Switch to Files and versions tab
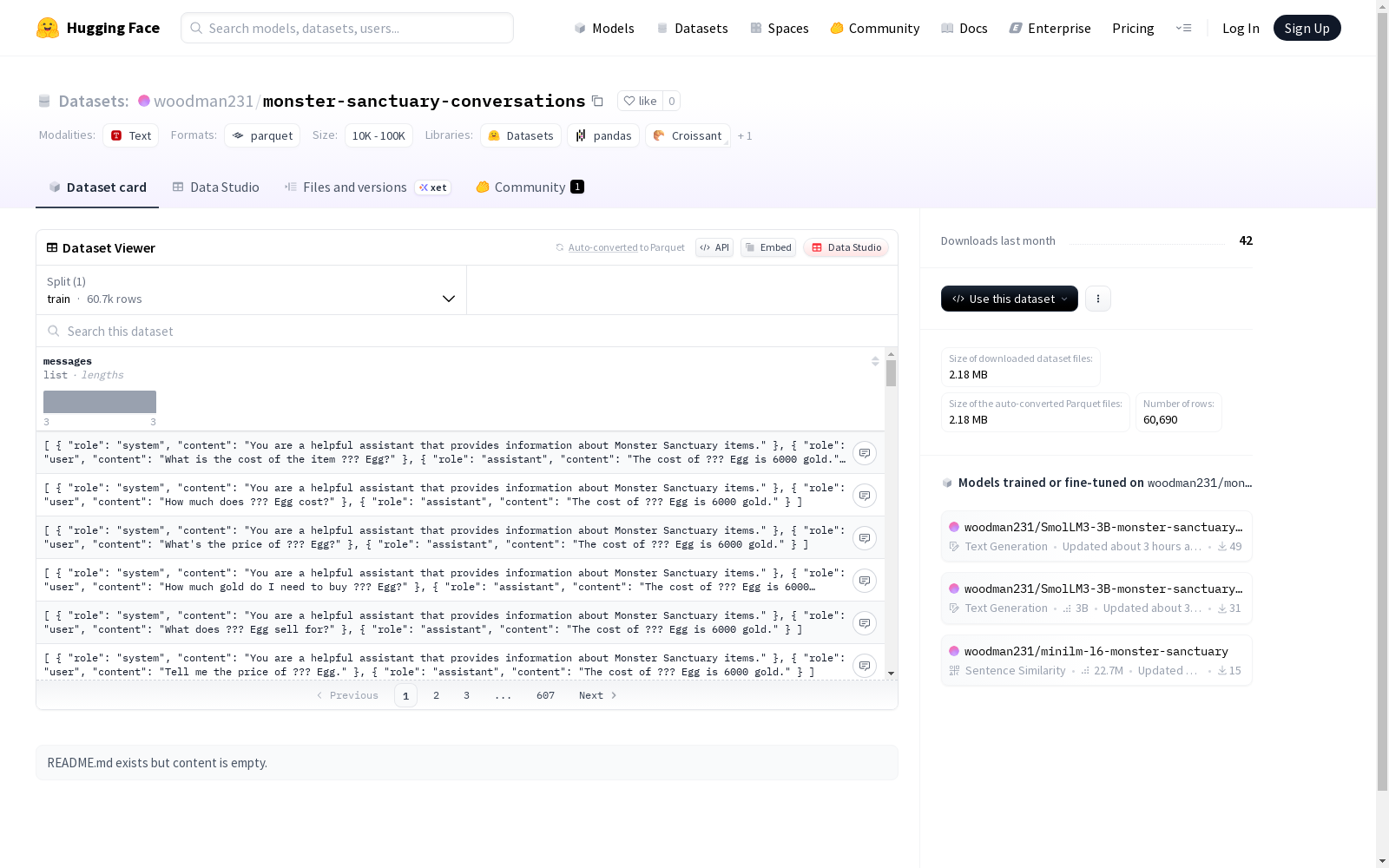Screen dimensions: 1389x868 click(x=367, y=187)
